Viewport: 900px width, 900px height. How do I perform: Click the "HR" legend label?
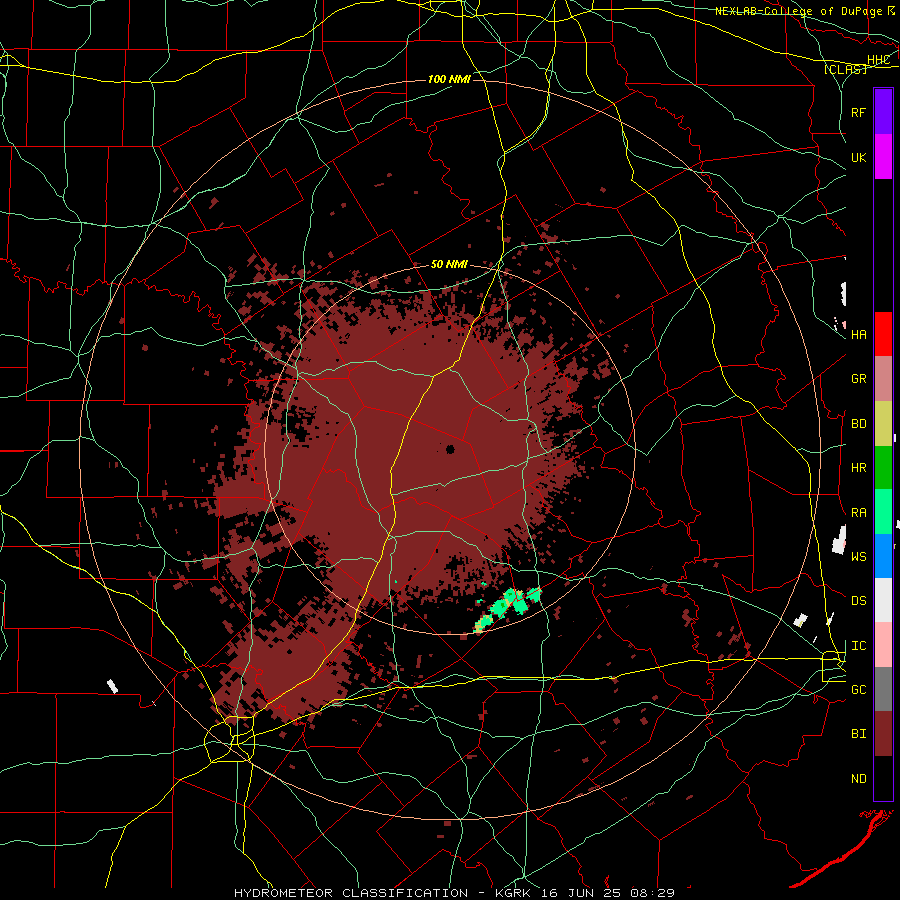click(858, 468)
